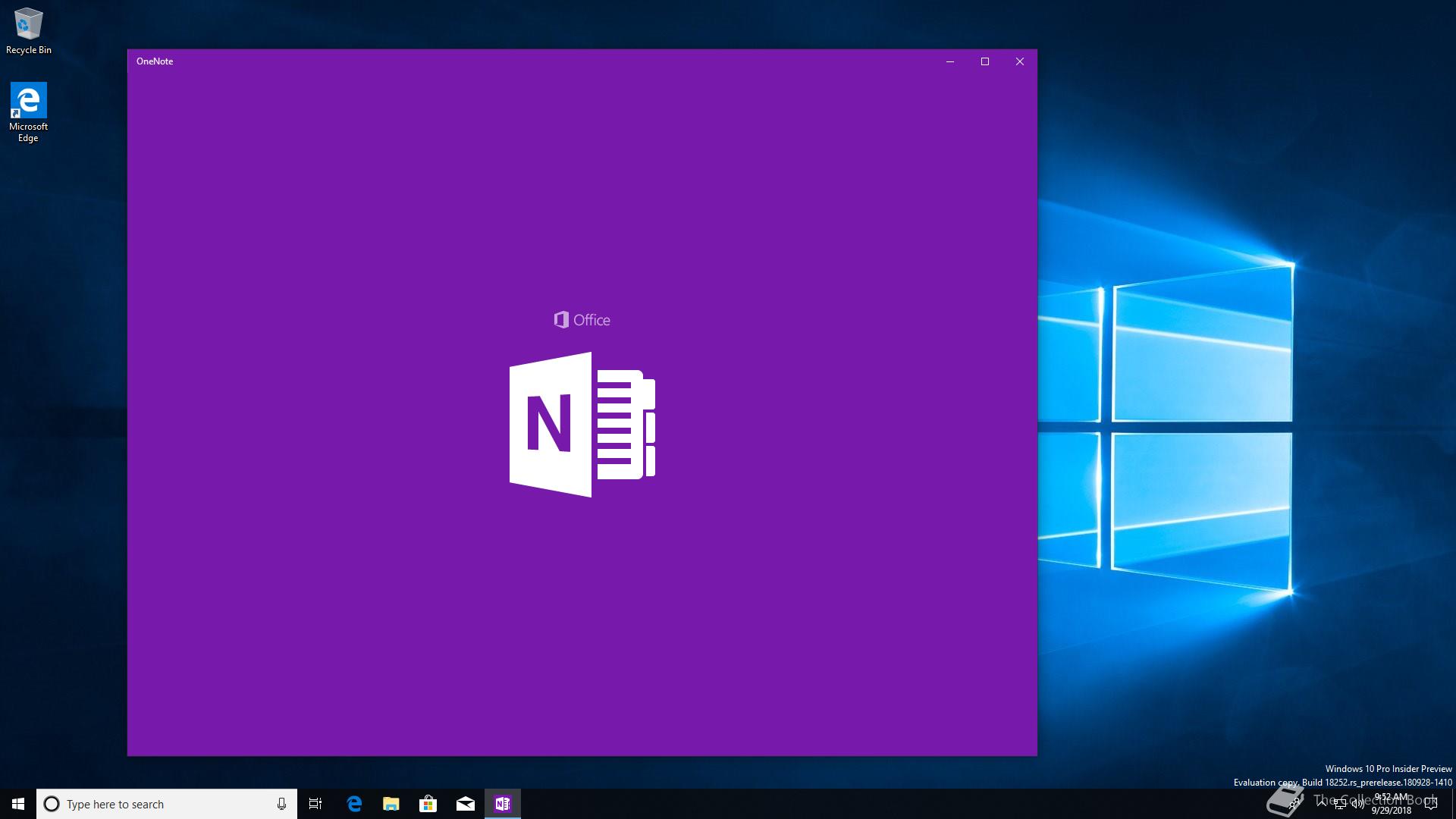
Task: Click the Show desktop strip at taskbar end
Action: [1454, 804]
